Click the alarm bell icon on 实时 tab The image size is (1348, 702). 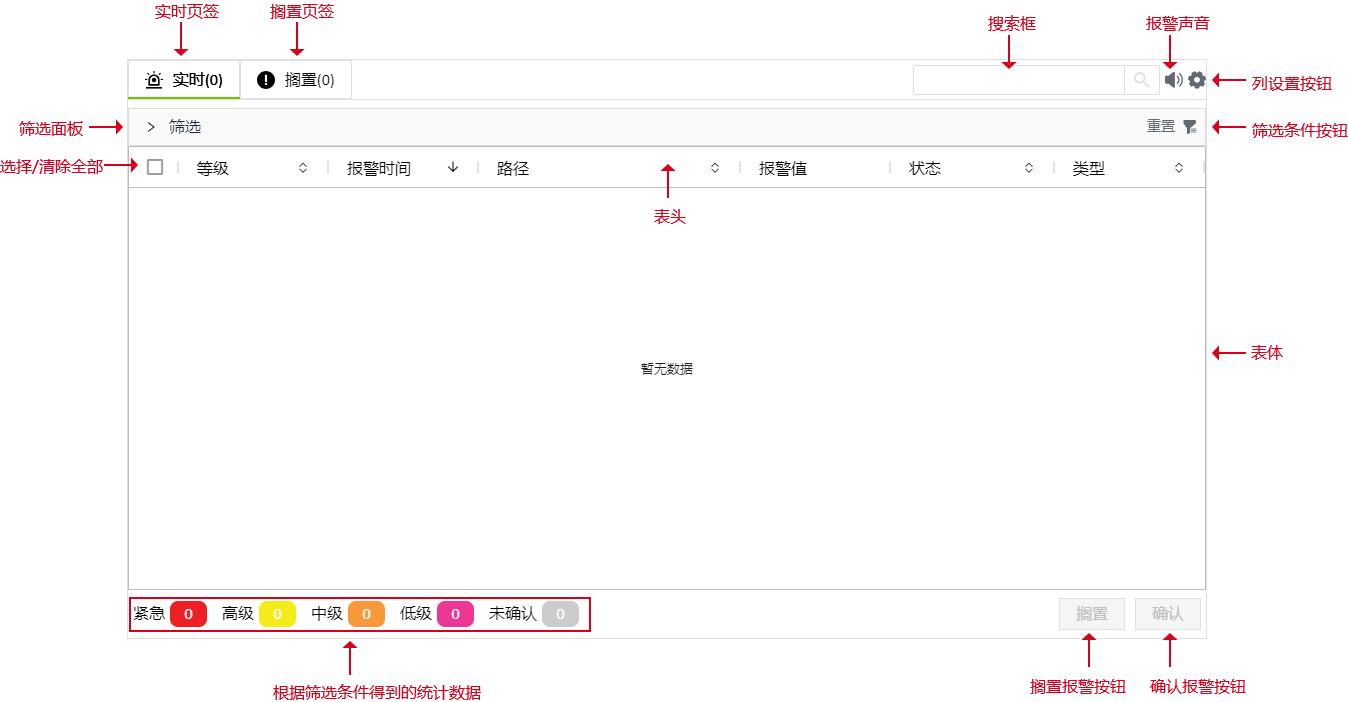(x=153, y=80)
